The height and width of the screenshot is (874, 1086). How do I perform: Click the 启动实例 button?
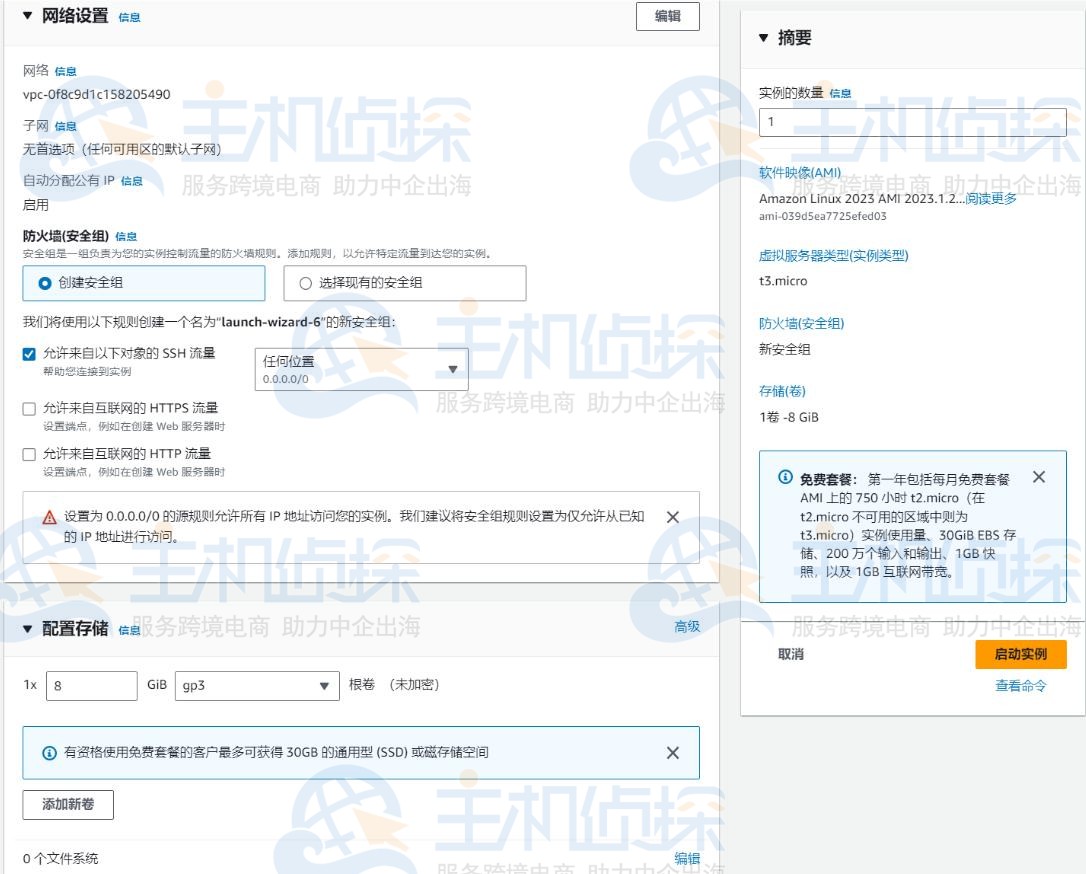click(1021, 654)
